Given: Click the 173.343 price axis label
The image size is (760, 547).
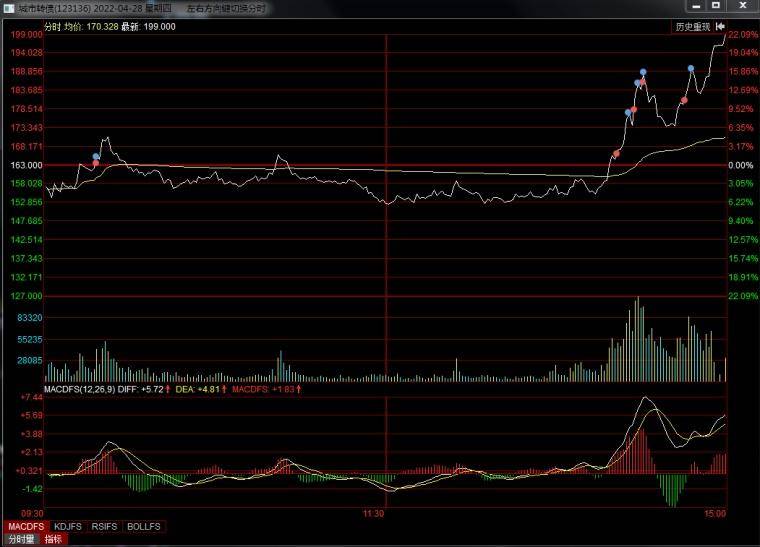Looking at the screenshot, I should 27,128.
